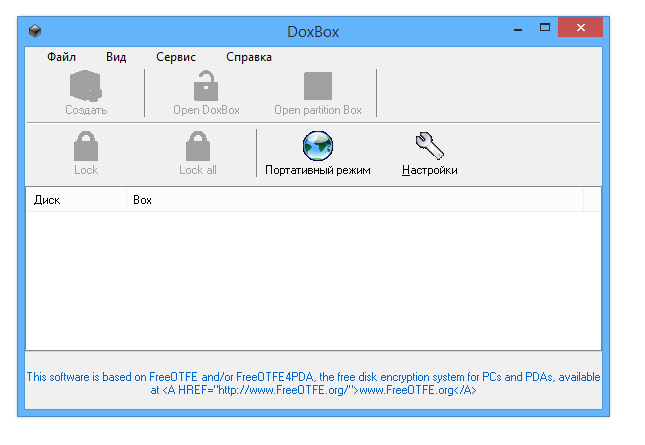
Task: Minimize the DoxBox window
Action: (518, 28)
